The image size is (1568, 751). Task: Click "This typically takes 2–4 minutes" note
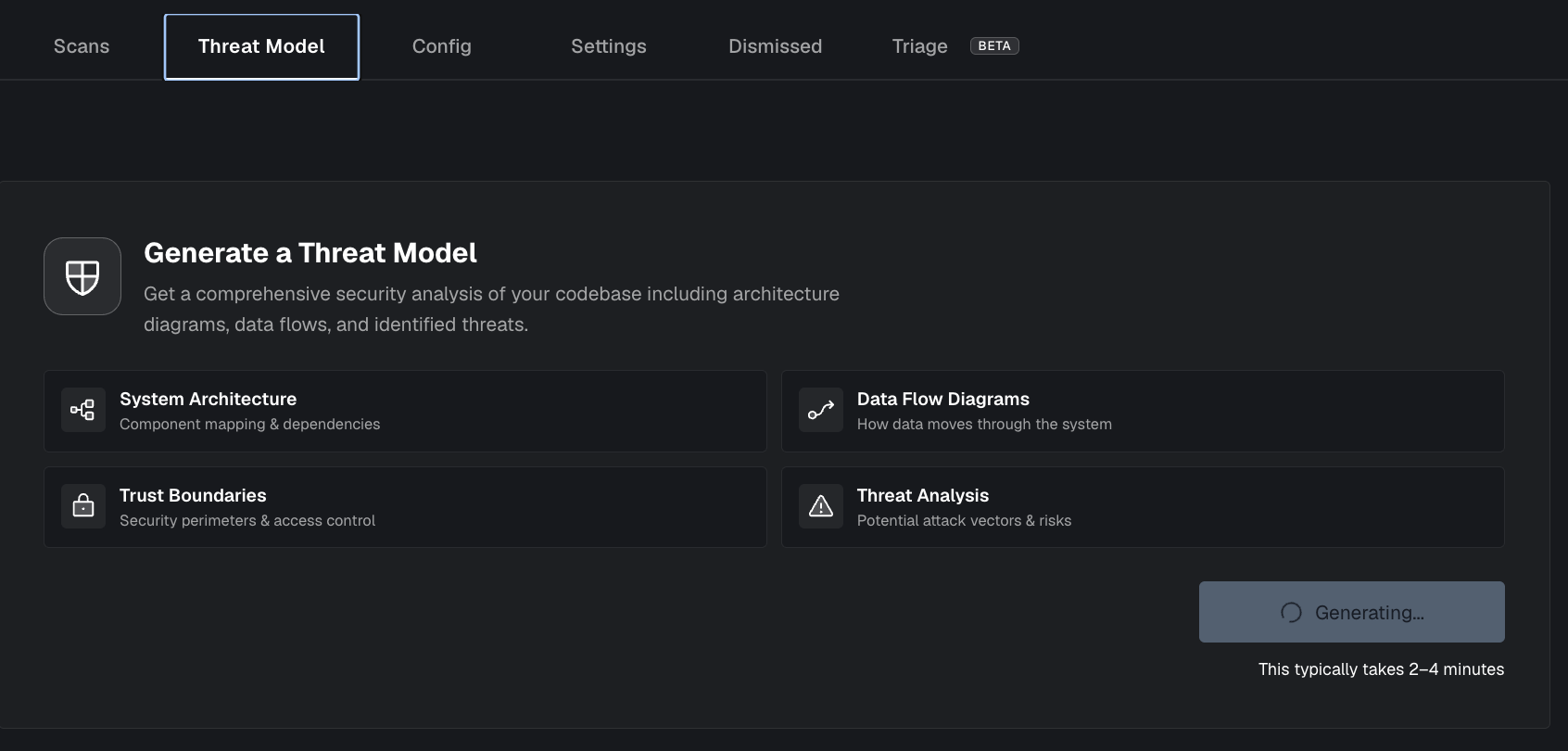1382,669
